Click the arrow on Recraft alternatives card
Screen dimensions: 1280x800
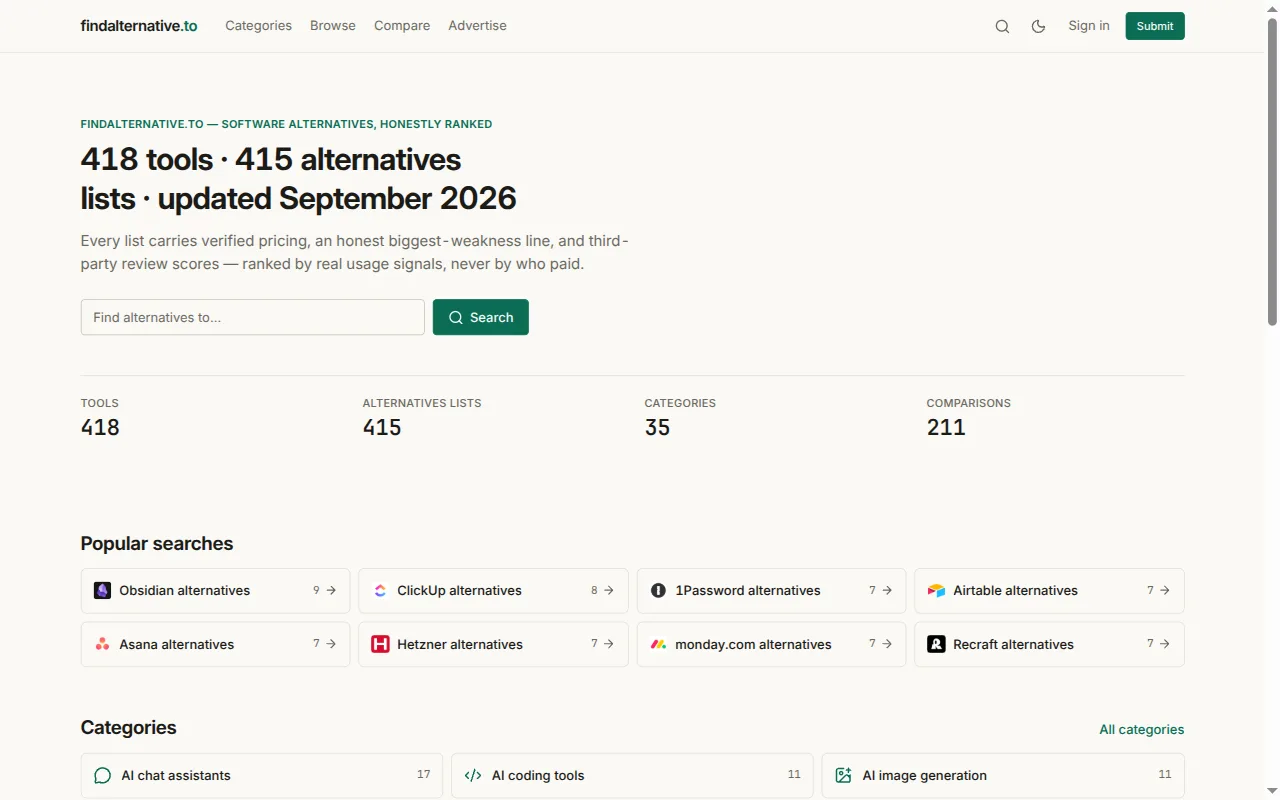[1165, 644]
